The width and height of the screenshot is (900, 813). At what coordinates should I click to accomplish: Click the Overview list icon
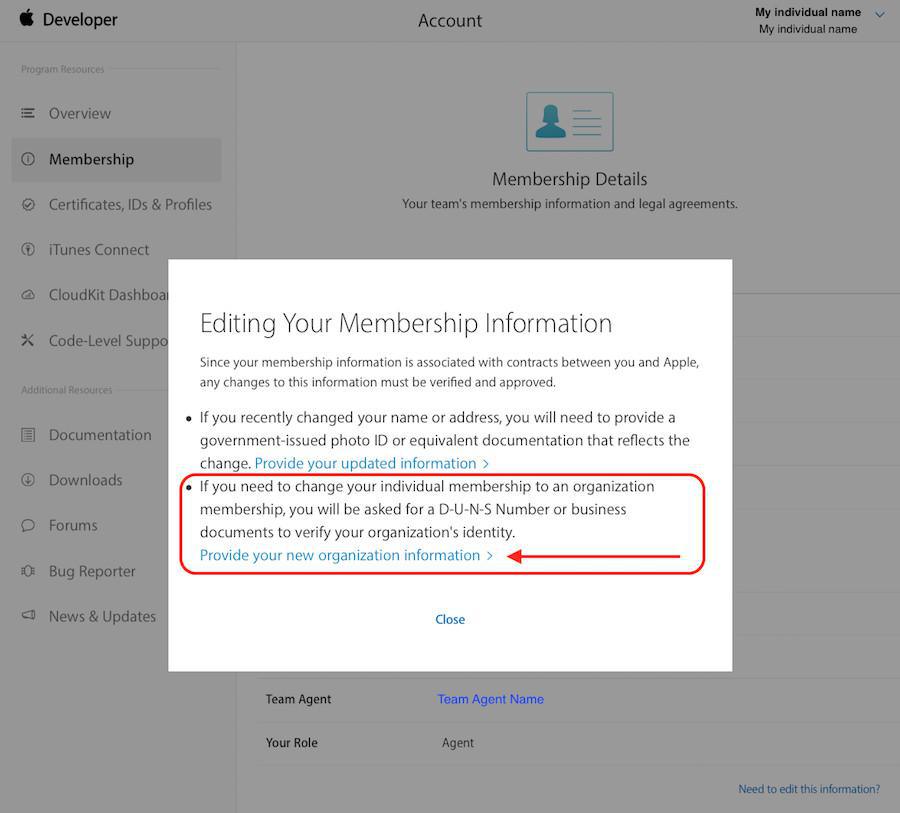pos(28,113)
